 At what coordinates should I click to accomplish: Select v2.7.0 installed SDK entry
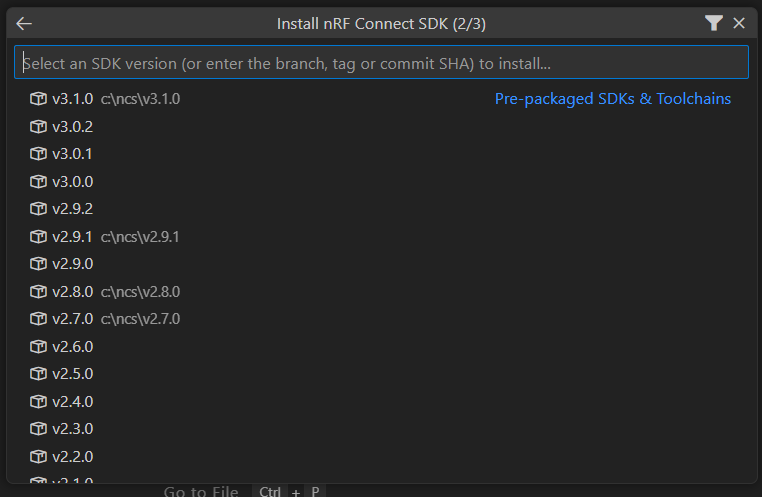(x=72, y=319)
